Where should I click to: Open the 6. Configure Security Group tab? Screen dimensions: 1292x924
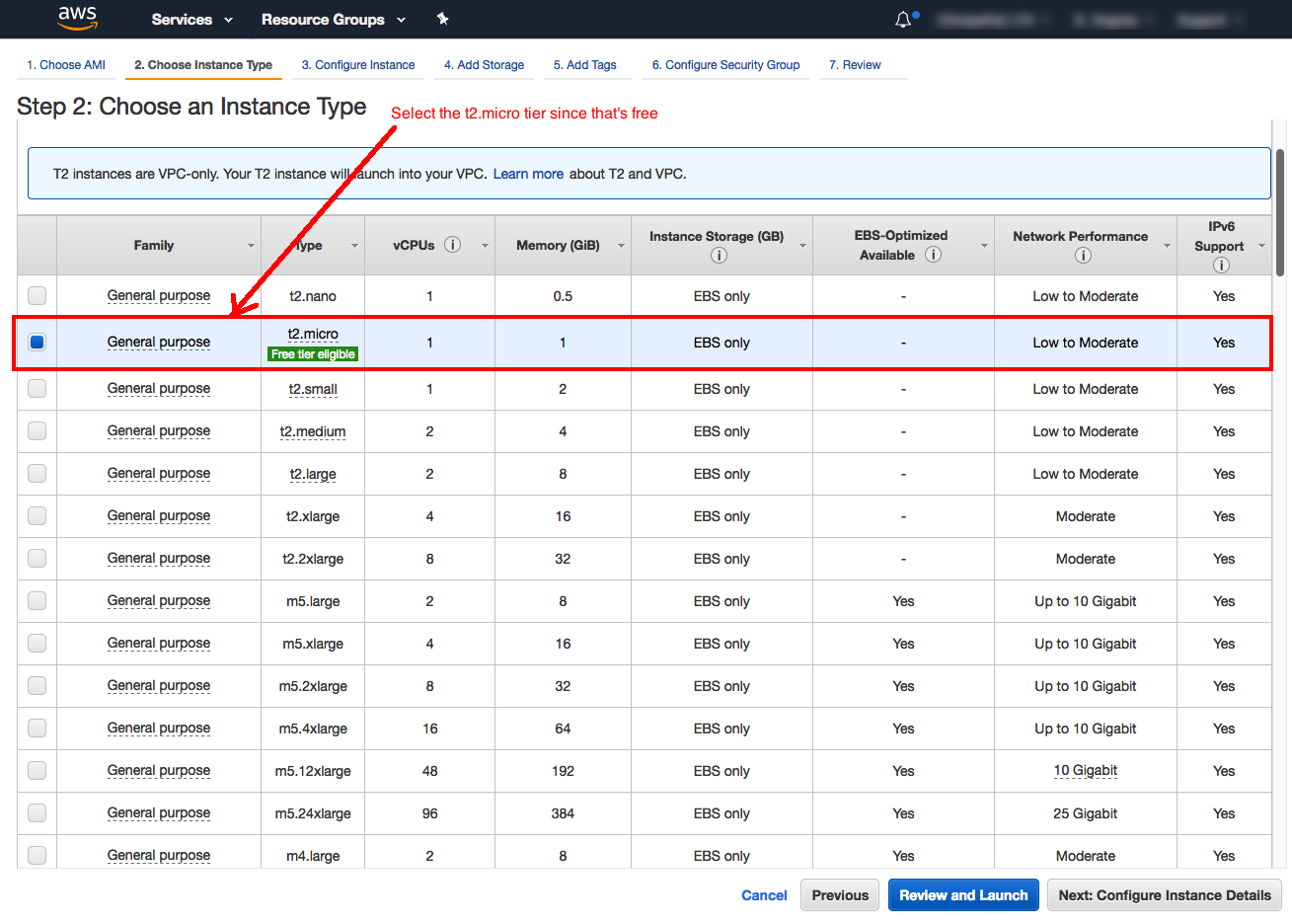[725, 64]
